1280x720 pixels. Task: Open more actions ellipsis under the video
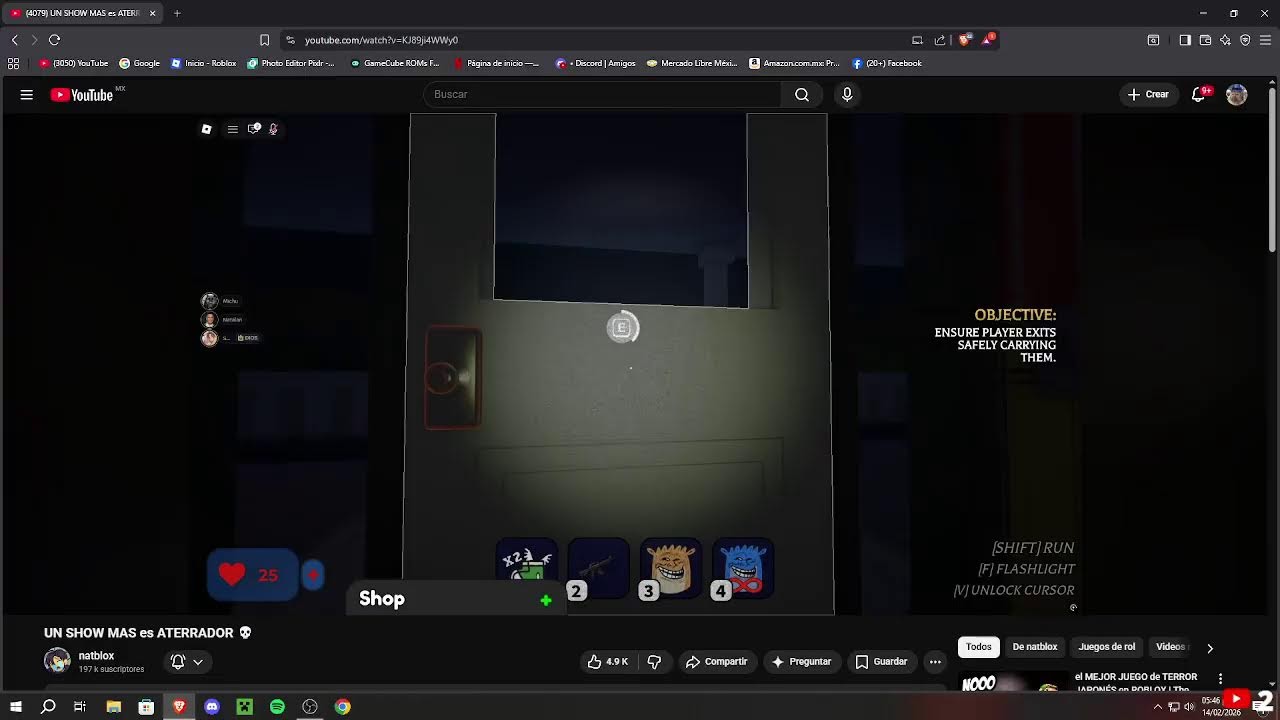(x=935, y=661)
